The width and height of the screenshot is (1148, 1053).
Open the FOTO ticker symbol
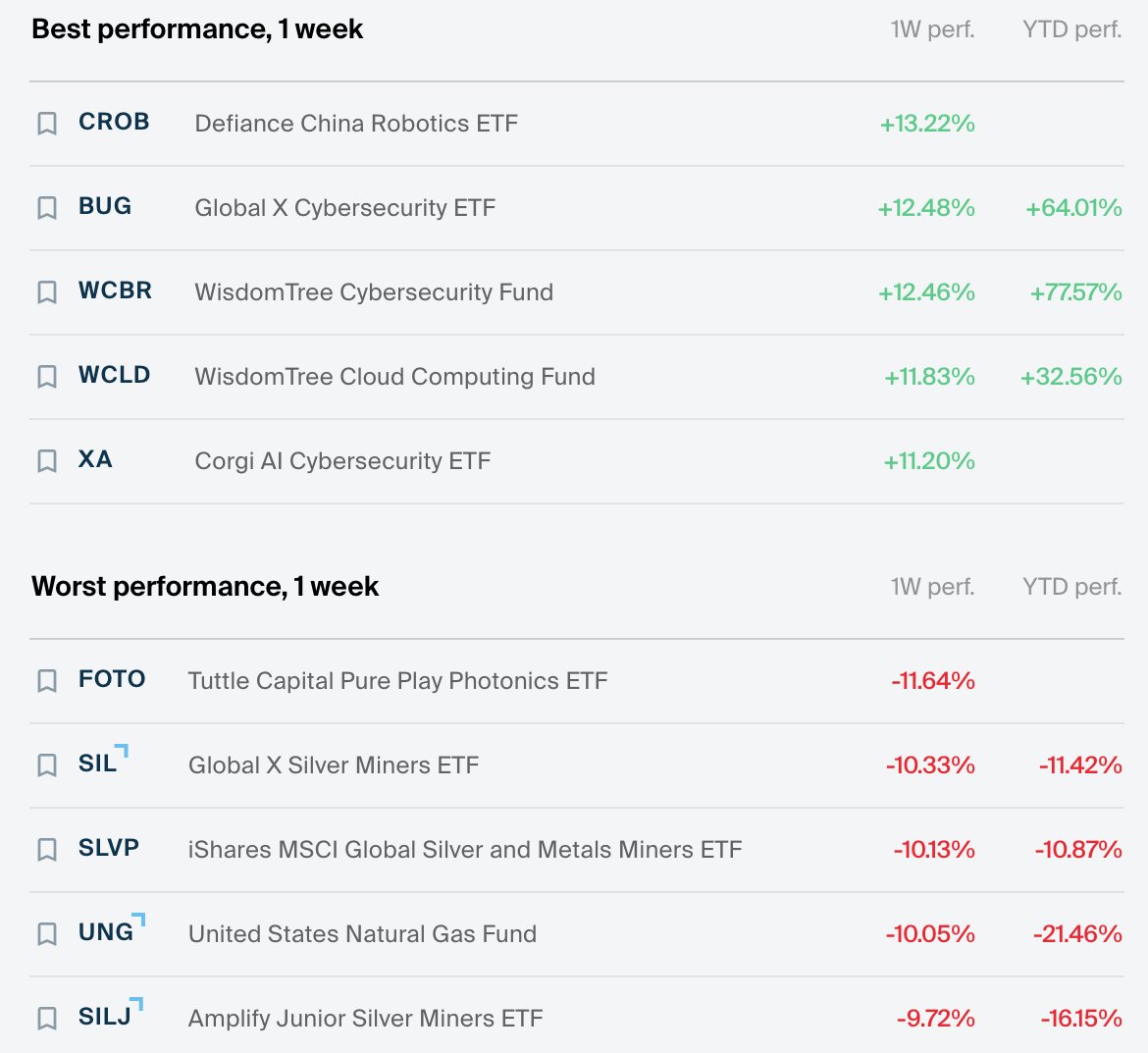click(112, 679)
